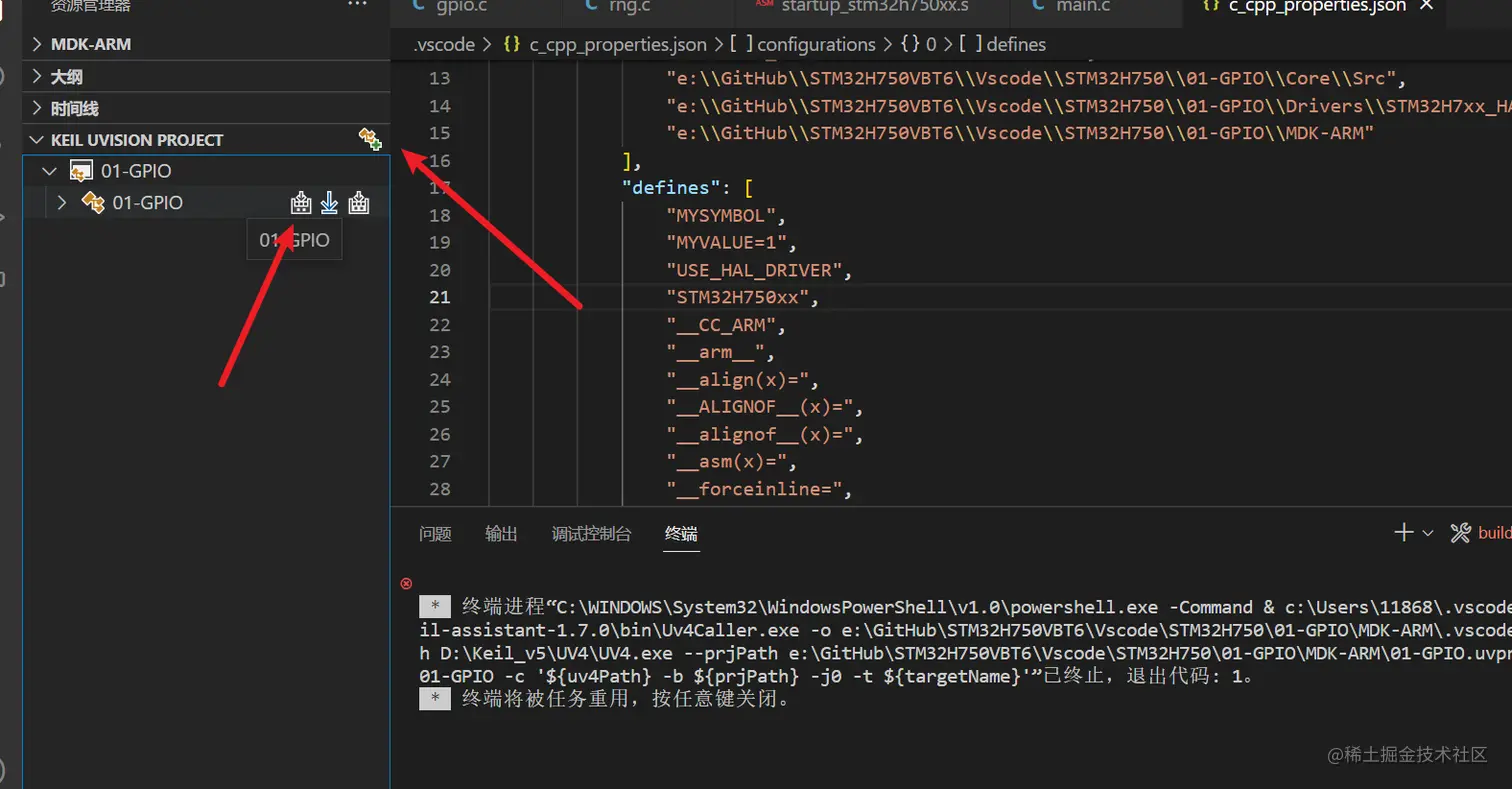Click the "__align(x)=" define line
The height and width of the screenshot is (789, 1512).
pos(742,379)
